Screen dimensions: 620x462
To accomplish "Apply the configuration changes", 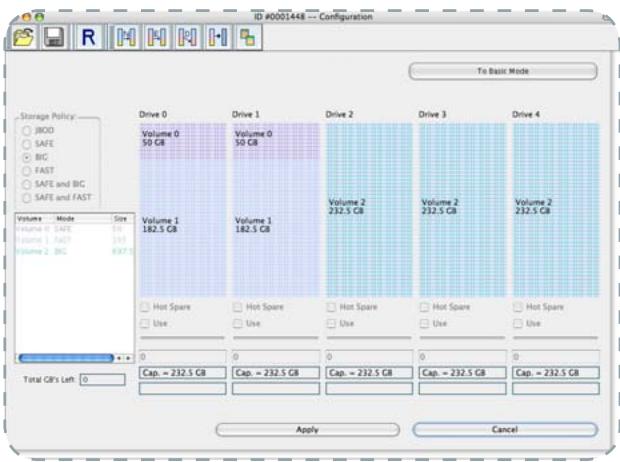I will point(308,430).
